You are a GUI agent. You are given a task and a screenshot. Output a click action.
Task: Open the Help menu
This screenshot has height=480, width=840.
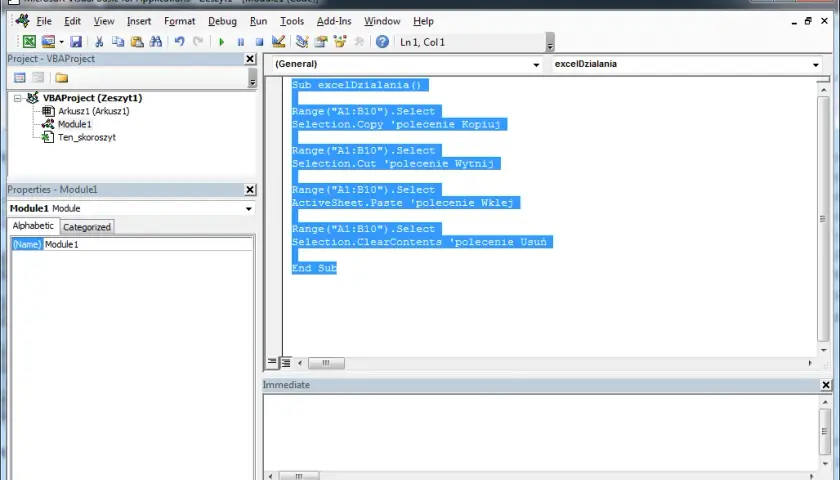point(423,21)
